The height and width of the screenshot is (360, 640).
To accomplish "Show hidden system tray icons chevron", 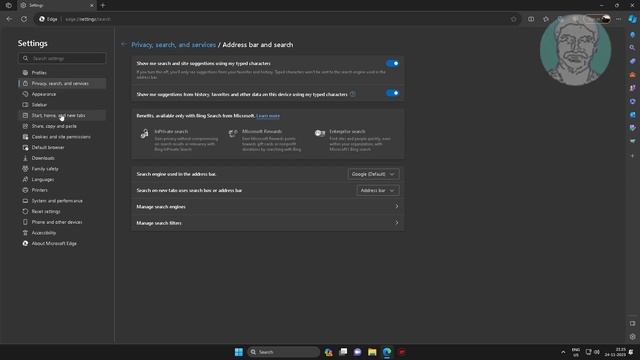I will click(x=563, y=352).
